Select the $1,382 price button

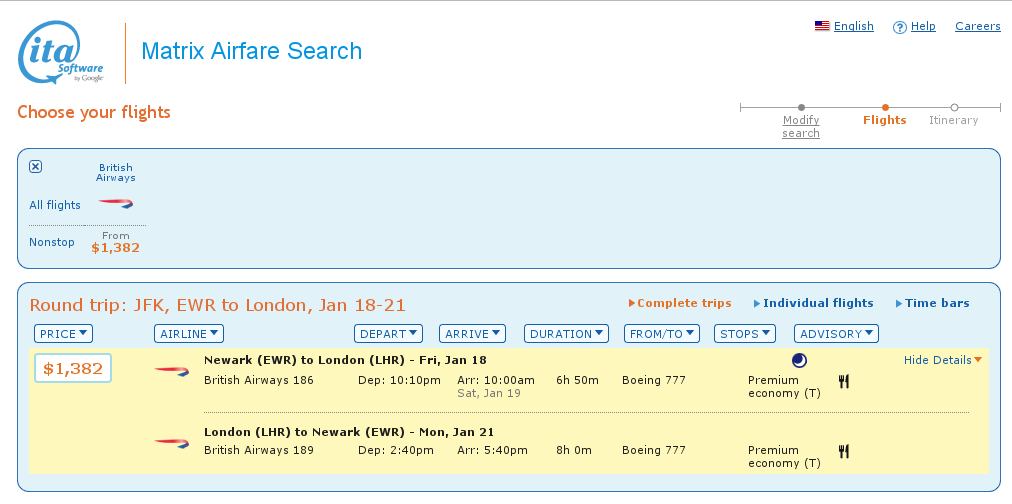pos(73,369)
